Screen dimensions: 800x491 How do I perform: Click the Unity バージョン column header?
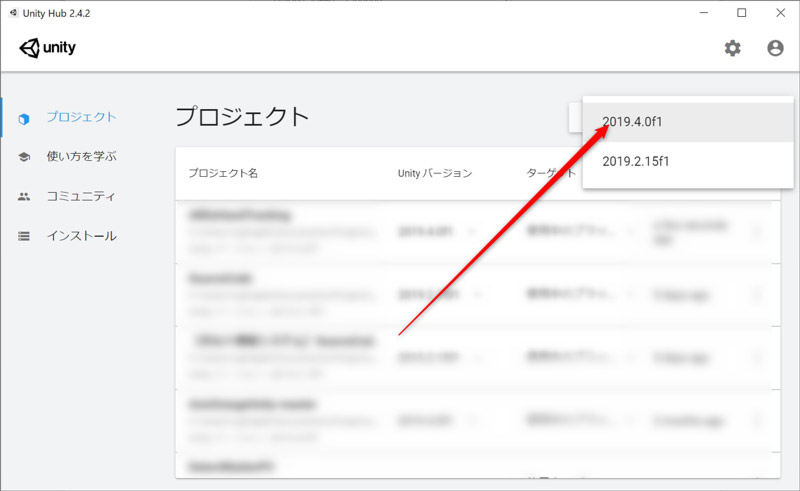[x=435, y=173]
